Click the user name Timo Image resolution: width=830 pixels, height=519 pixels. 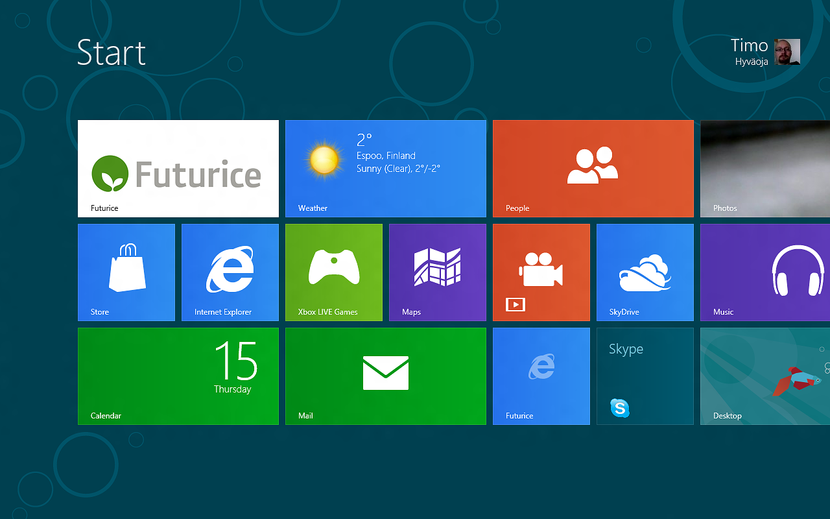749,46
